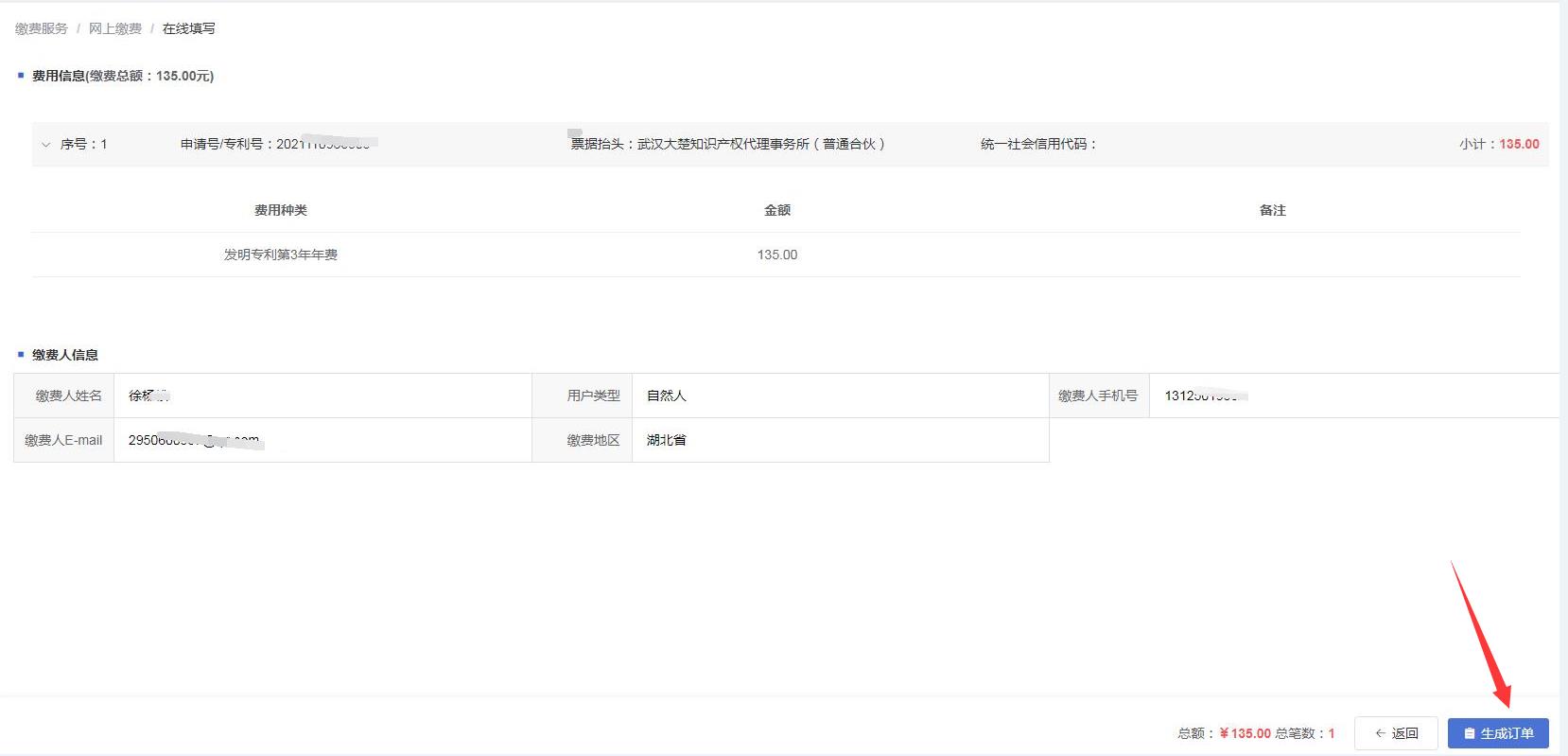Click the 小计 135.00 subtotal
Screen dimensions: 1568x756
point(1499,144)
